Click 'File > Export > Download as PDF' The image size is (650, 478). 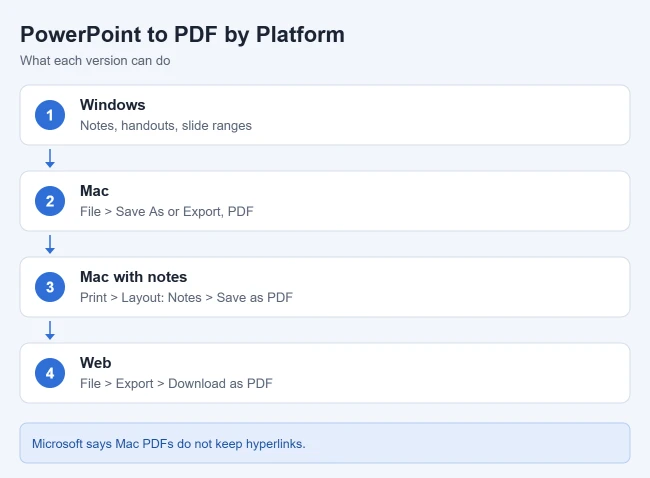click(x=176, y=383)
